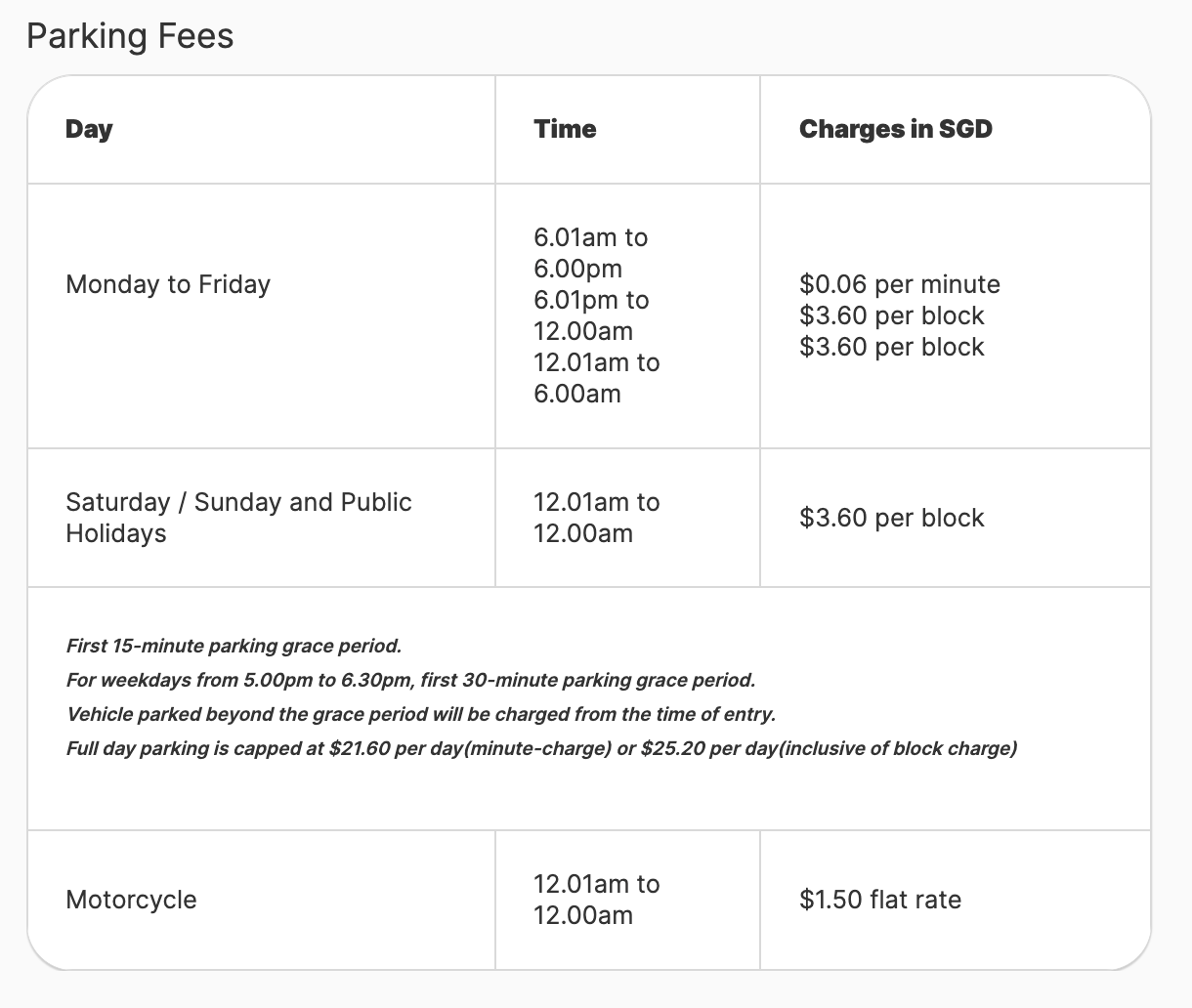Click the Motorcycle row label

[x=131, y=900]
